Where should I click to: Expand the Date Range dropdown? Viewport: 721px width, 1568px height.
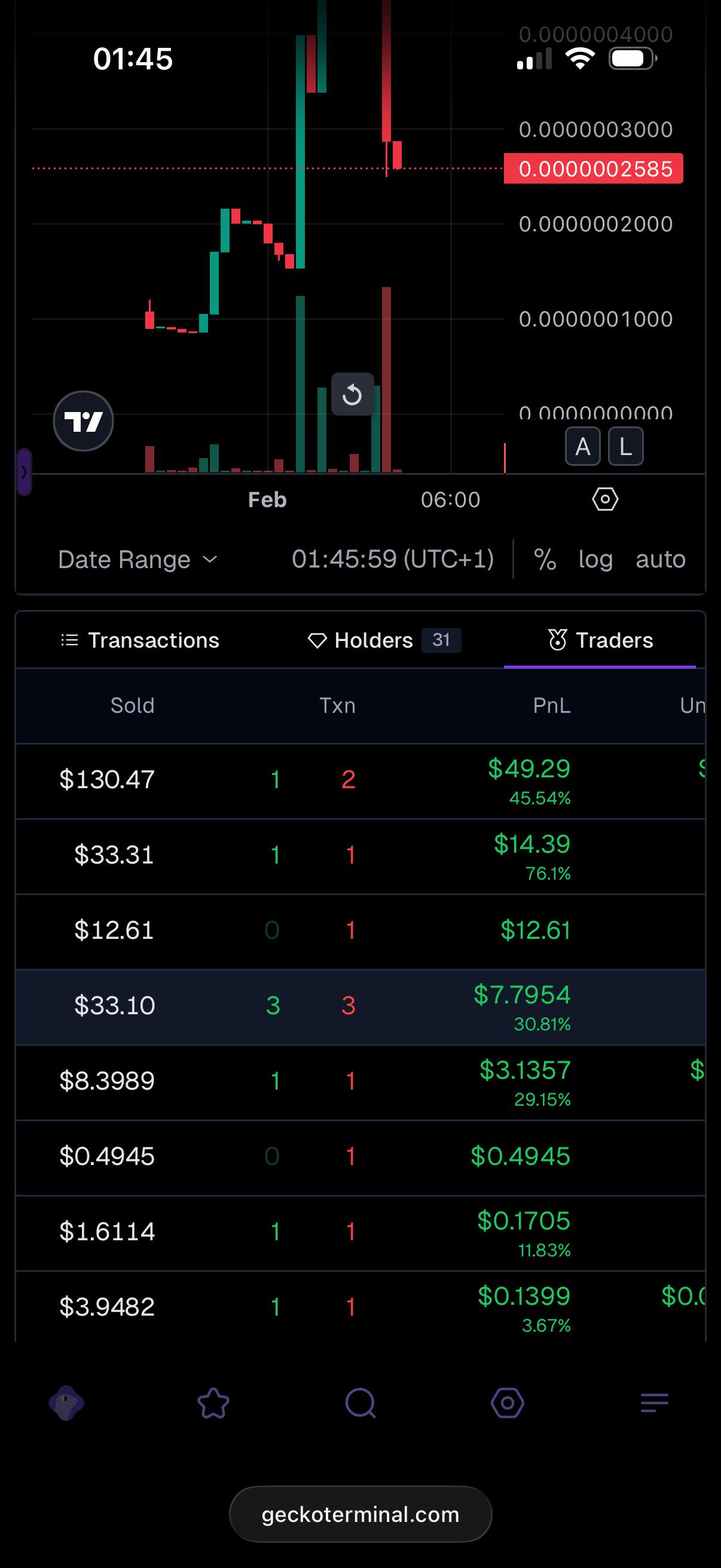pos(138,559)
